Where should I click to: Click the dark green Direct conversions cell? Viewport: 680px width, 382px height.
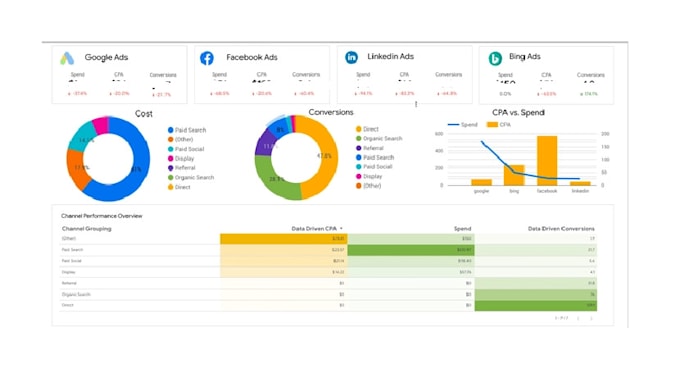coord(536,306)
